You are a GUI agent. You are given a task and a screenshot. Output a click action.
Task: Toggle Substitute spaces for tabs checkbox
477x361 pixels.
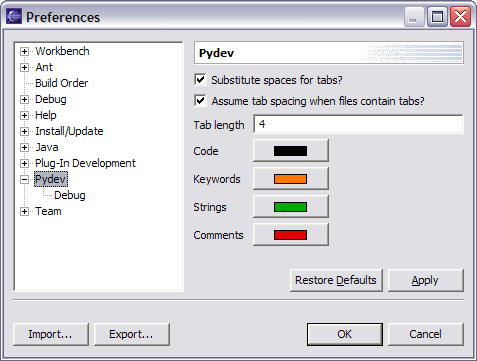200,80
